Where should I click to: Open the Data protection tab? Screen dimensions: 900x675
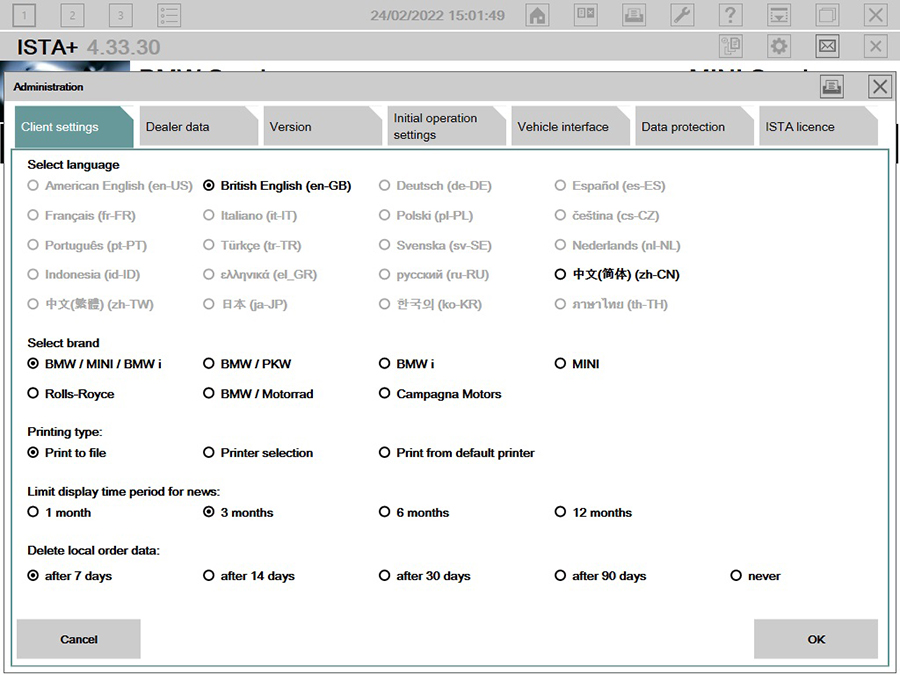[695, 126]
